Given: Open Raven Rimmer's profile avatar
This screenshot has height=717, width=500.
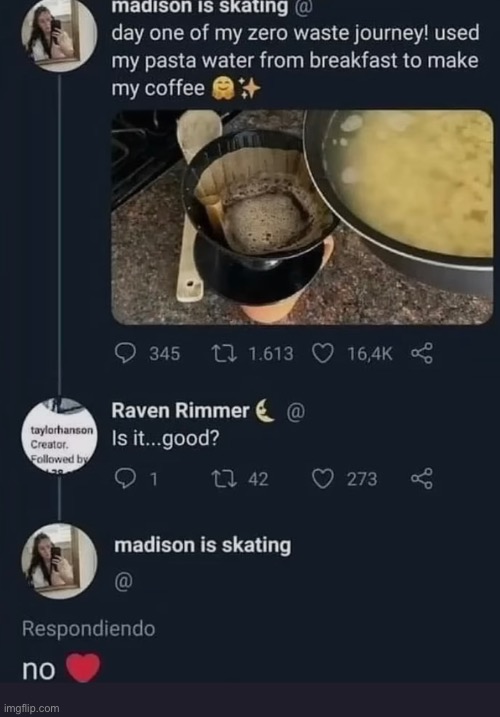Looking at the screenshot, I should tap(59, 436).
